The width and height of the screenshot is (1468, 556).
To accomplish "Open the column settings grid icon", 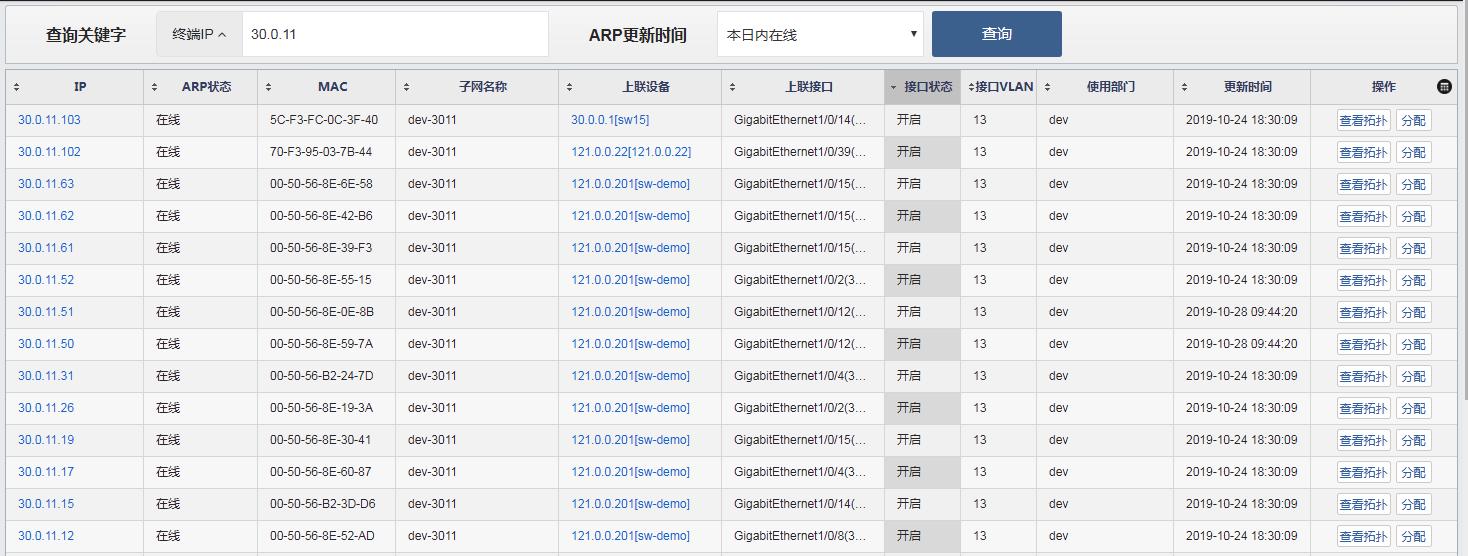I will pos(1444,87).
